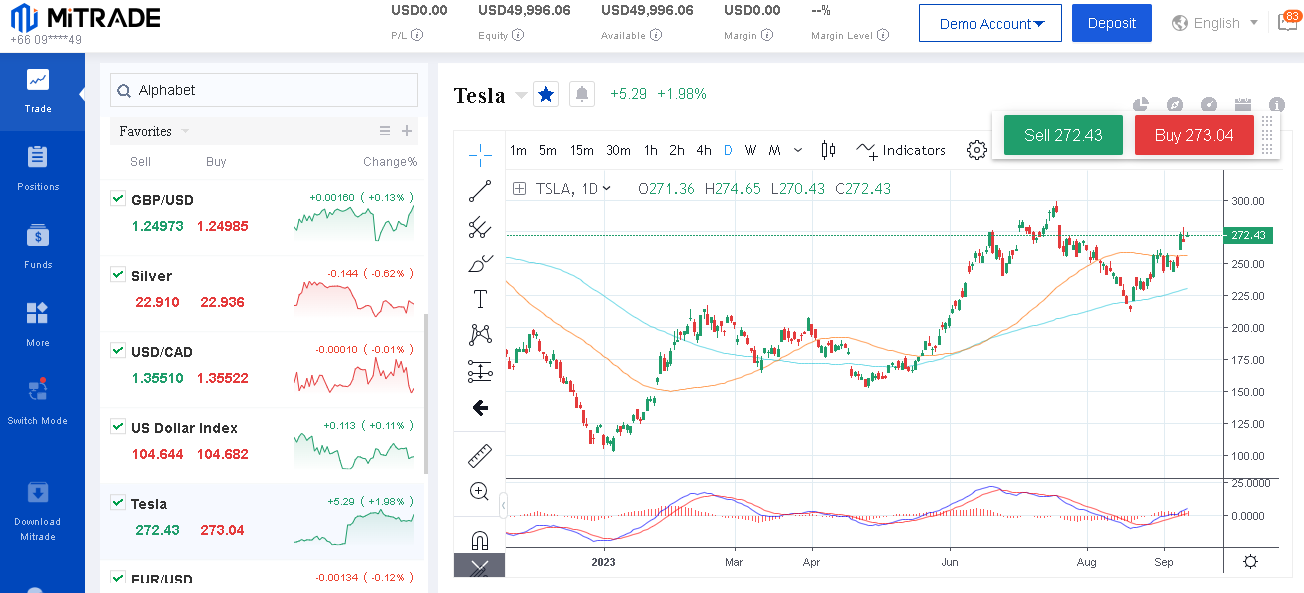Open chart settings gear icon
The image size is (1304, 593).
[x=976, y=150]
